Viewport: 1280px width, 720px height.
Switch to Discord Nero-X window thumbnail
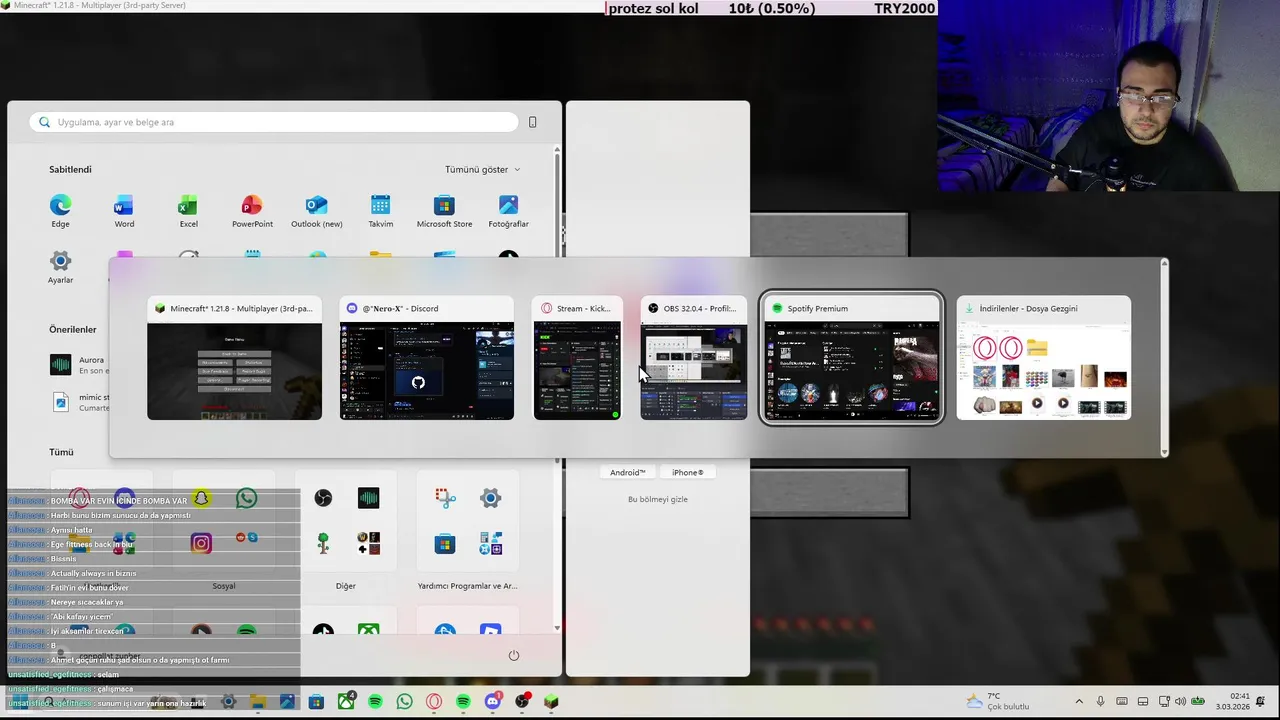[x=426, y=358]
